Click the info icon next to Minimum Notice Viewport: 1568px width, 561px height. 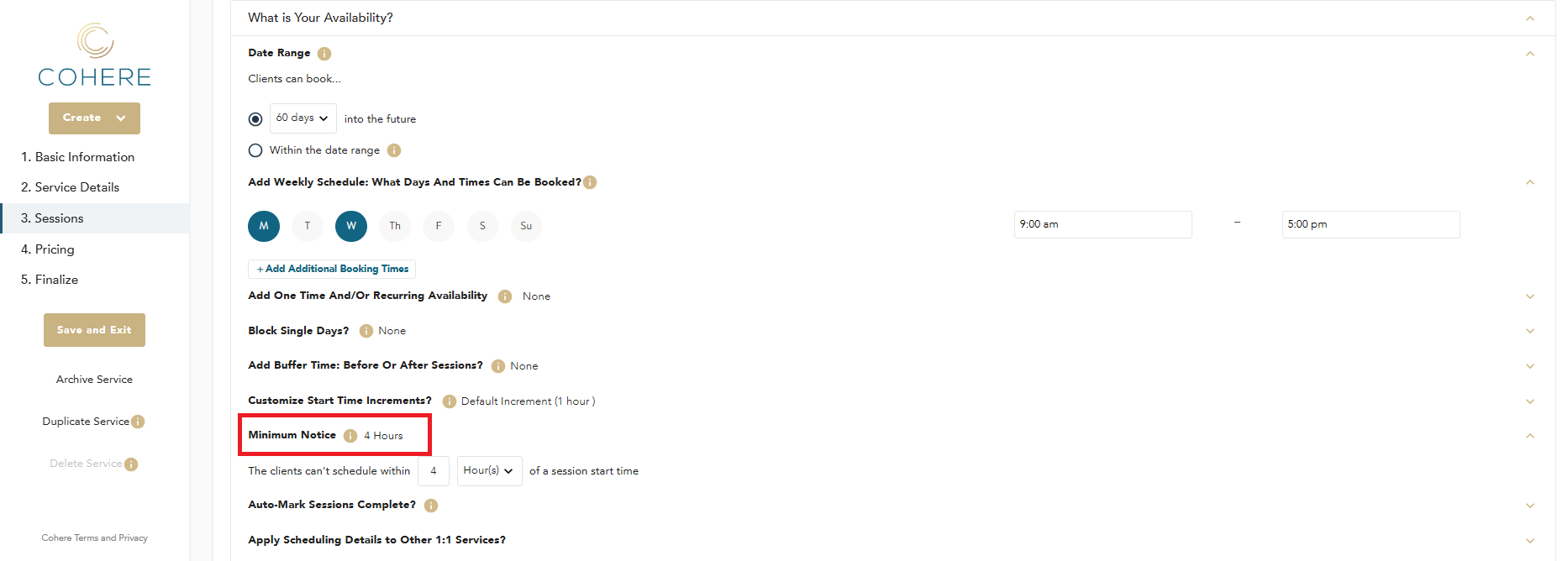point(350,436)
